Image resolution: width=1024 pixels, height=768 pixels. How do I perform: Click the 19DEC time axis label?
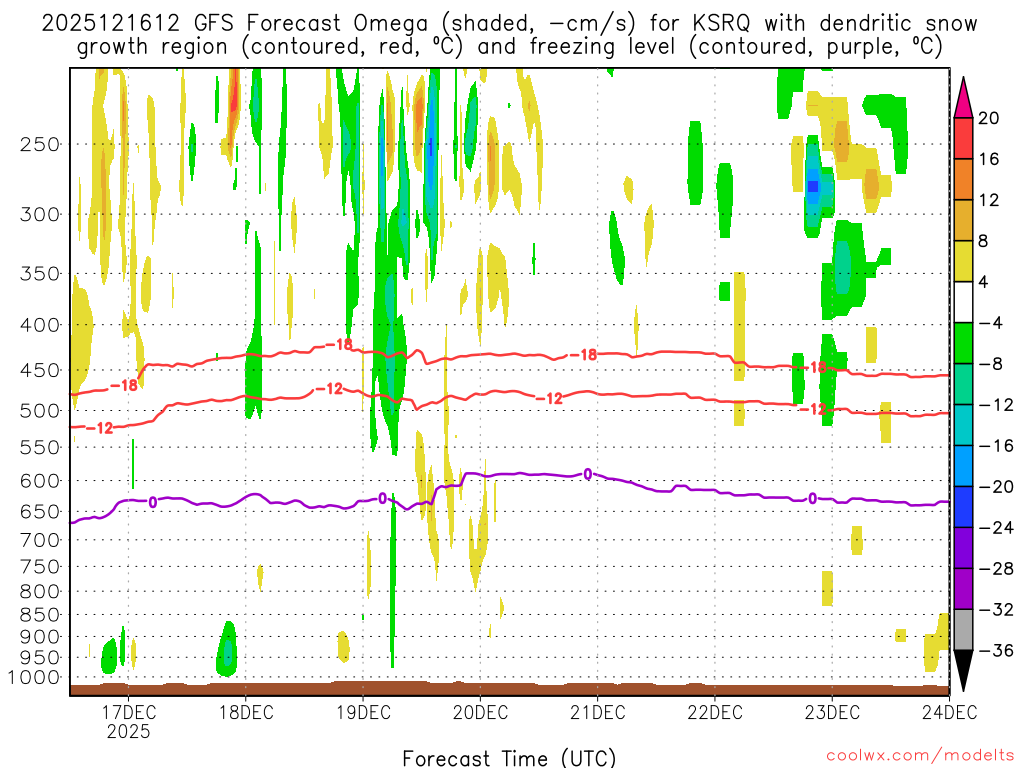[363, 712]
